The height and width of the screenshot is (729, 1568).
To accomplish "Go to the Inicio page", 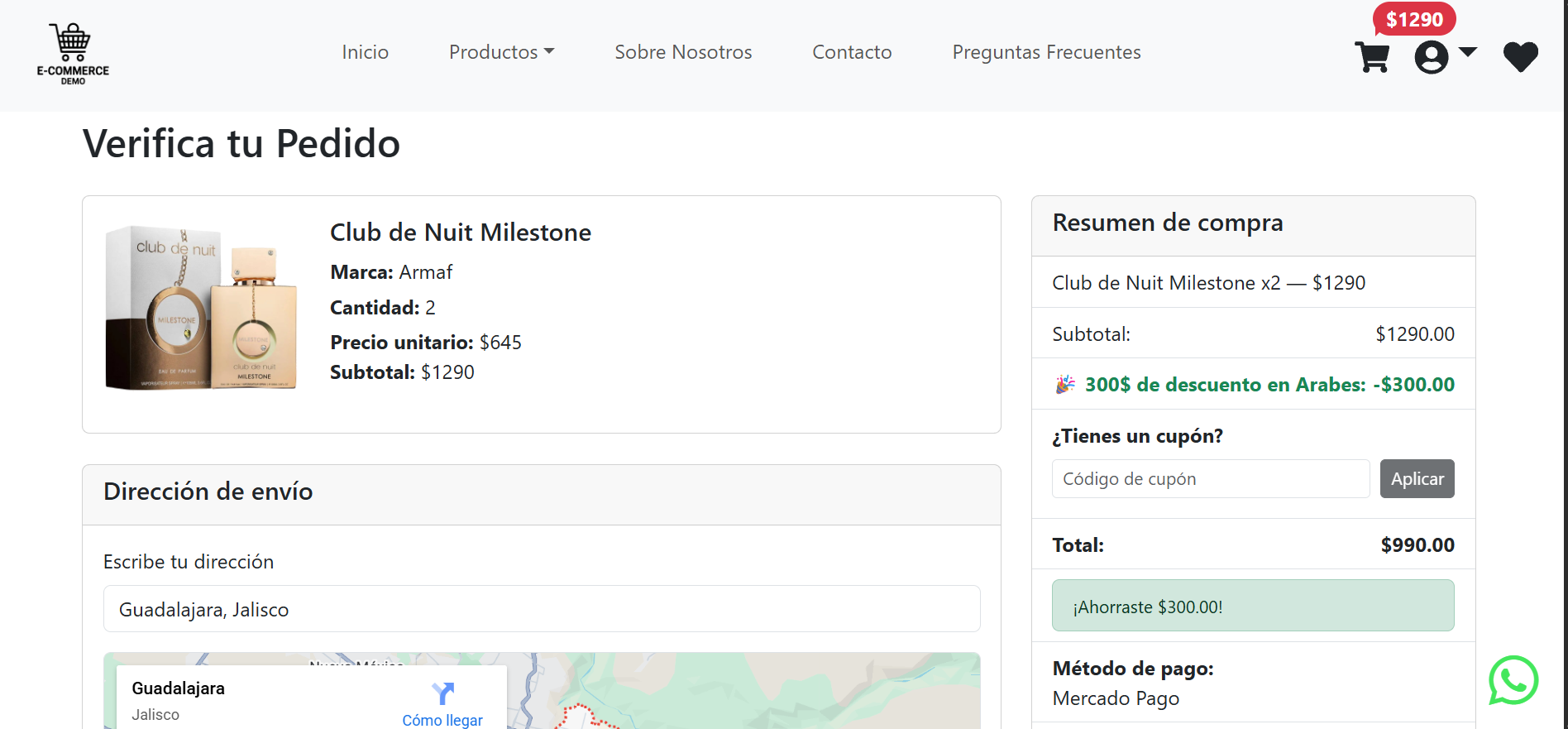I will 365,52.
